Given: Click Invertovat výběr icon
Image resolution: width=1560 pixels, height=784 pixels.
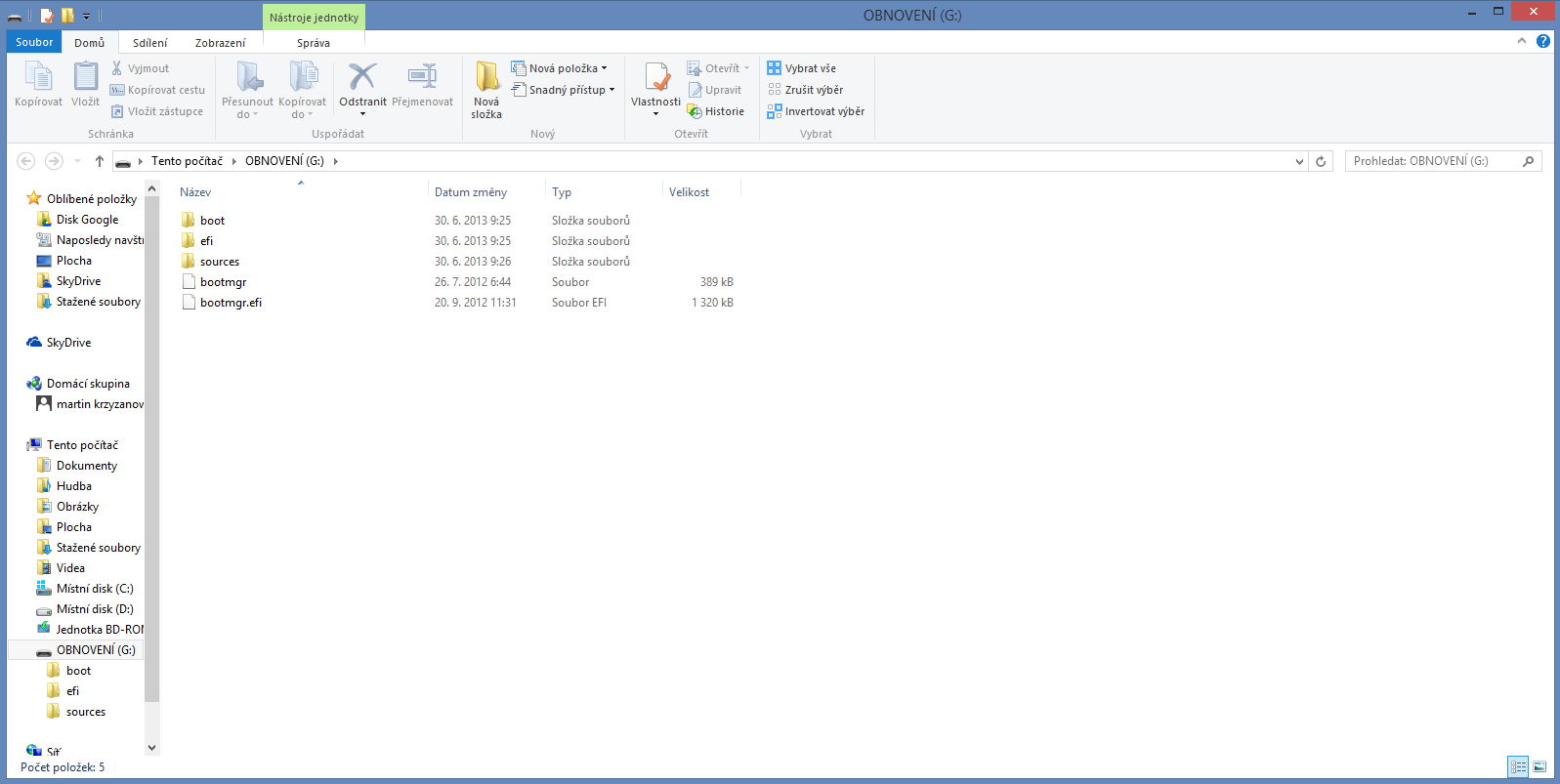Looking at the screenshot, I should [x=775, y=111].
